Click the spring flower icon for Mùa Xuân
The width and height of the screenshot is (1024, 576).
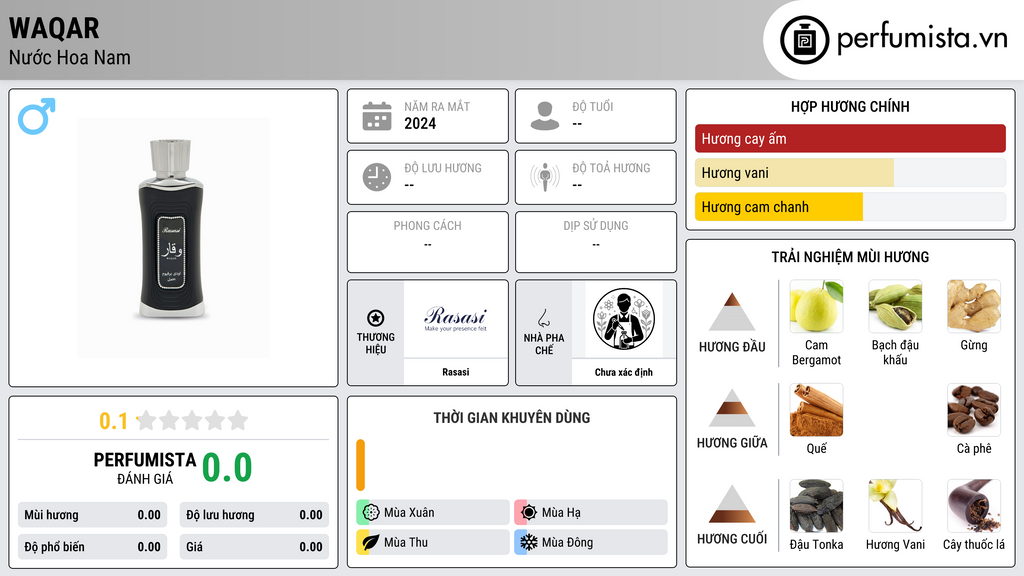point(371,512)
